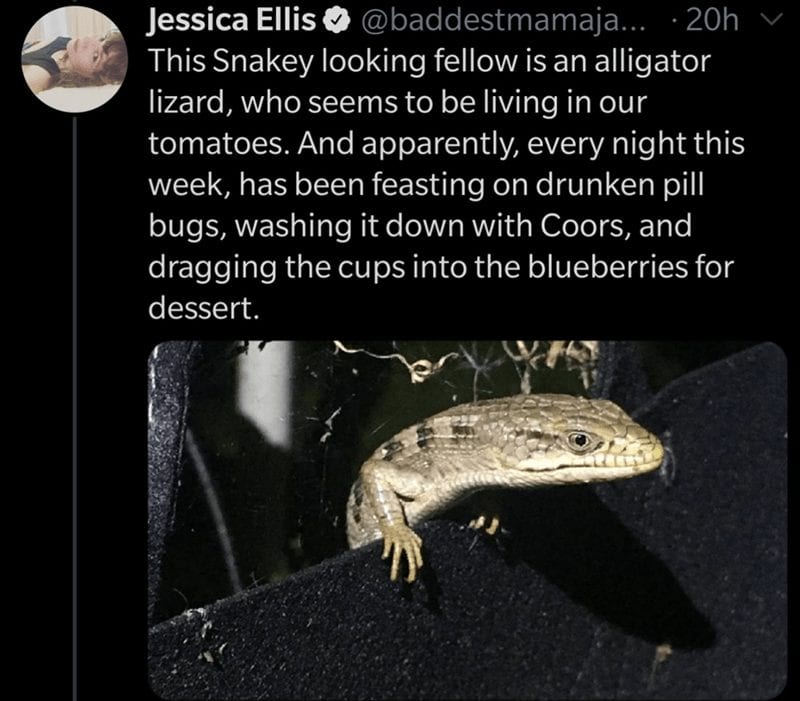Open the @baddestmamaja... handle link
Image resolution: width=800 pixels, height=701 pixels.
pyautogui.click(x=503, y=21)
